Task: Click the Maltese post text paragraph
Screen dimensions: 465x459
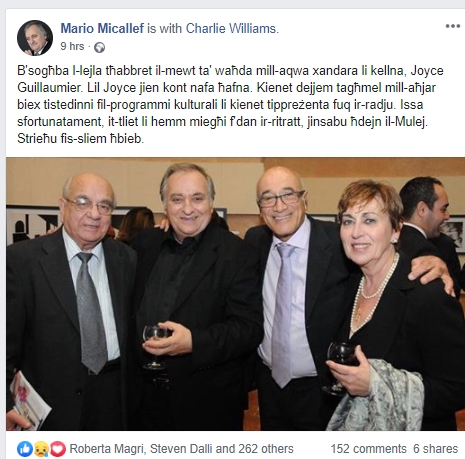Action: pyautogui.click(x=230, y=104)
